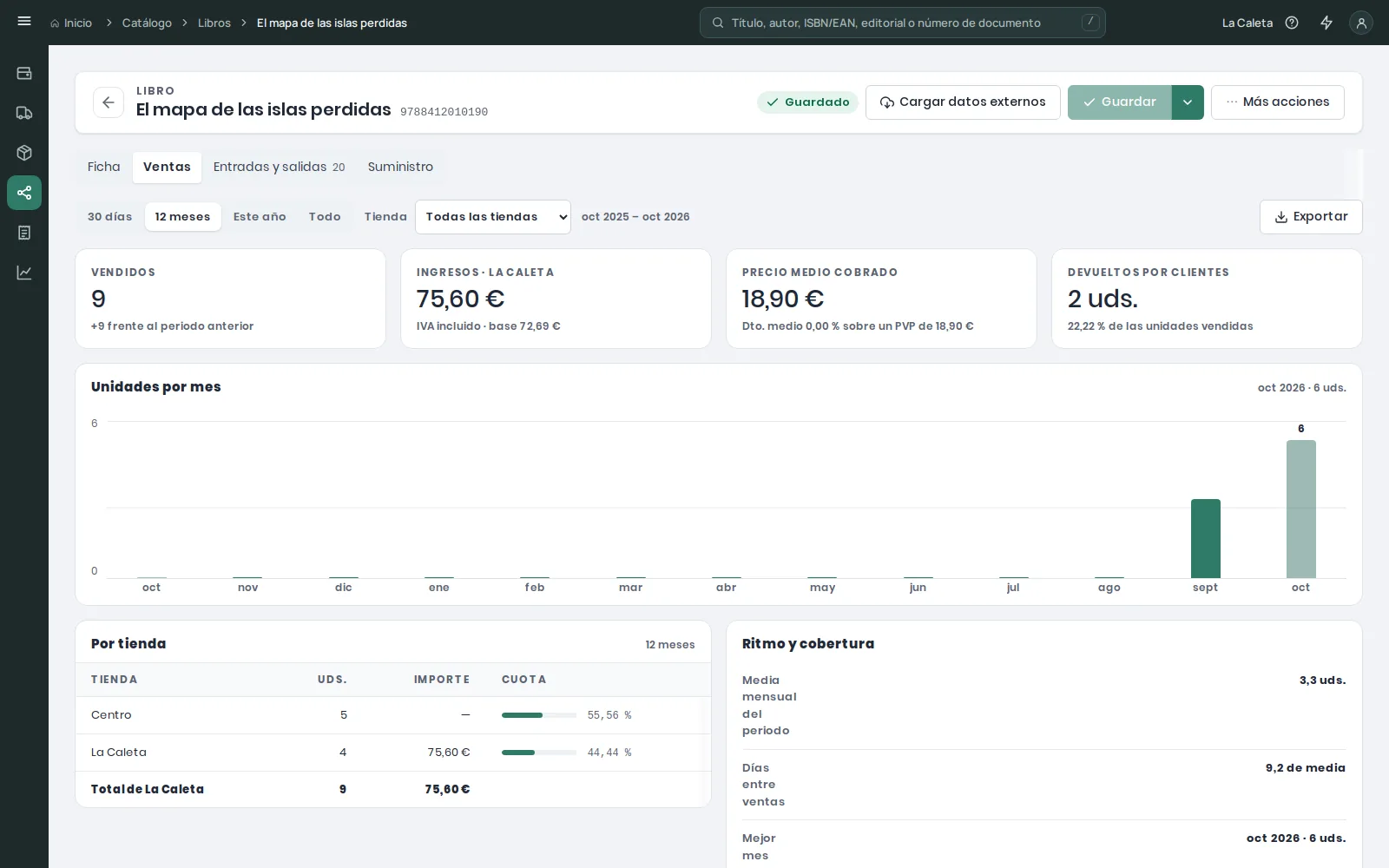Open the documents list sidebar icon
1389x868 pixels.
pyautogui.click(x=24, y=233)
